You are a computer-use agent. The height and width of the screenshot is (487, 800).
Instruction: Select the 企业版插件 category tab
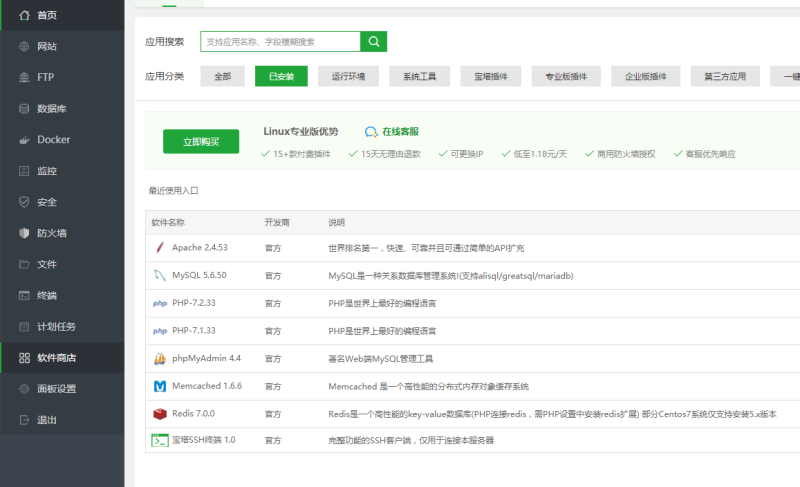[x=645, y=76]
